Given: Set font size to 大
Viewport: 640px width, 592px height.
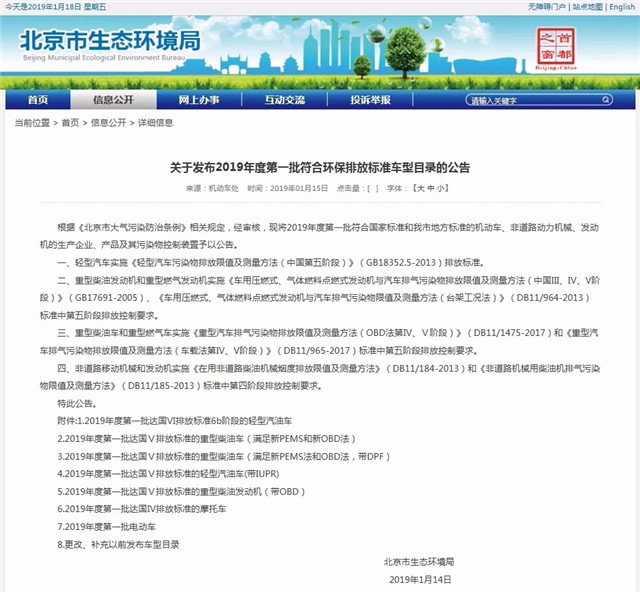Looking at the screenshot, I should click(421, 188).
